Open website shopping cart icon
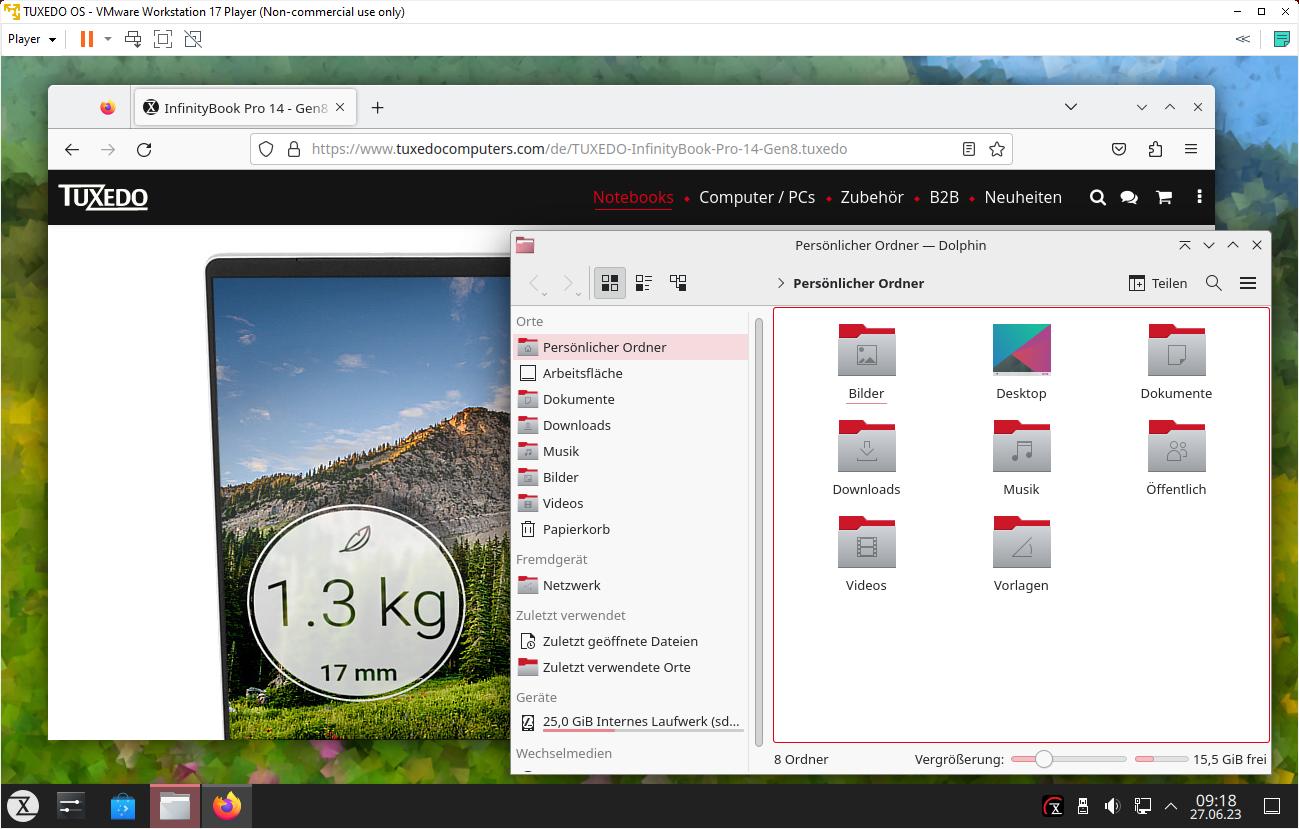The height and width of the screenshot is (829, 1299). click(x=1164, y=198)
